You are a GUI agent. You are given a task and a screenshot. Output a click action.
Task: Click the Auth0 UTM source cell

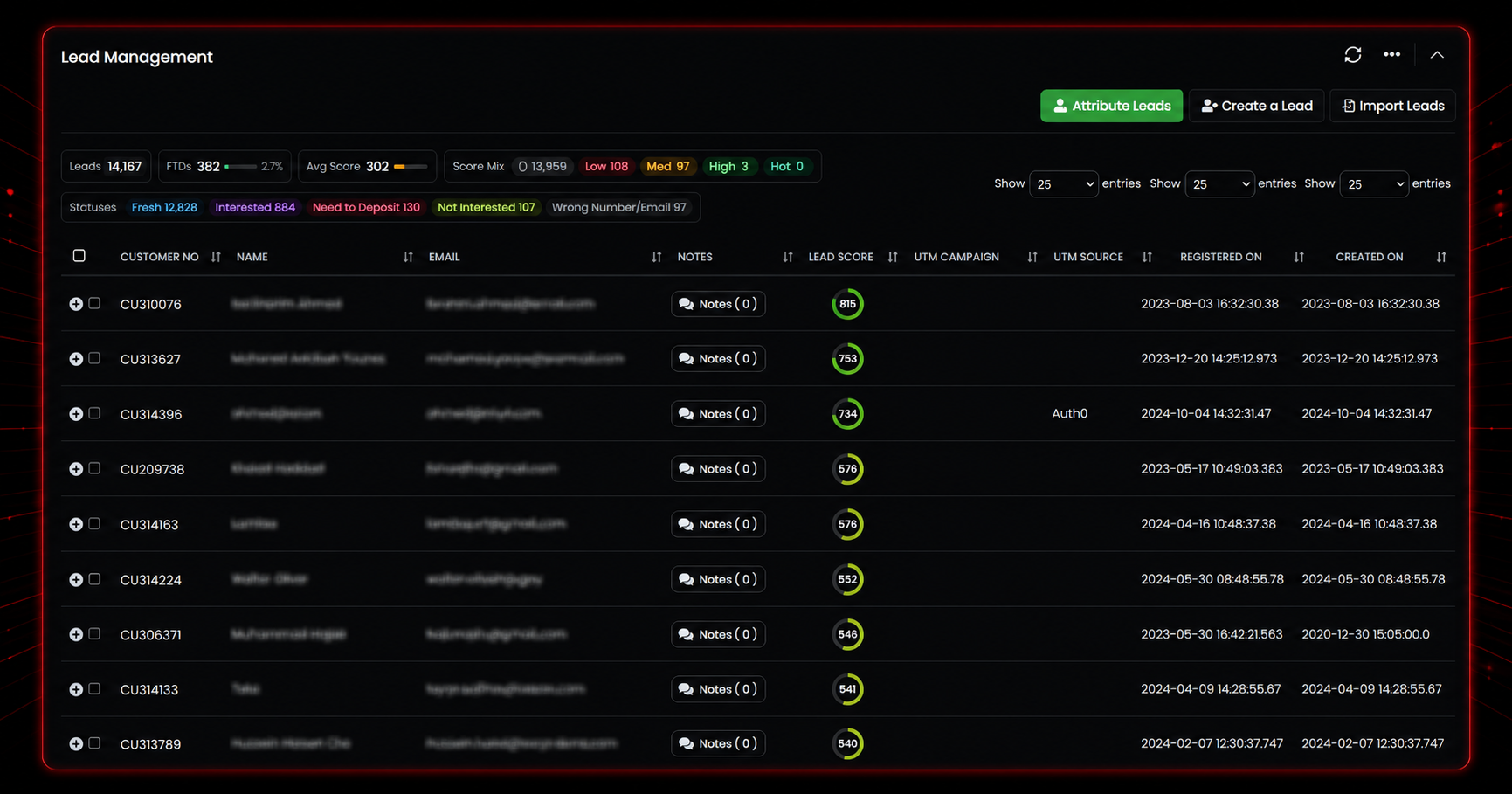point(1069,414)
